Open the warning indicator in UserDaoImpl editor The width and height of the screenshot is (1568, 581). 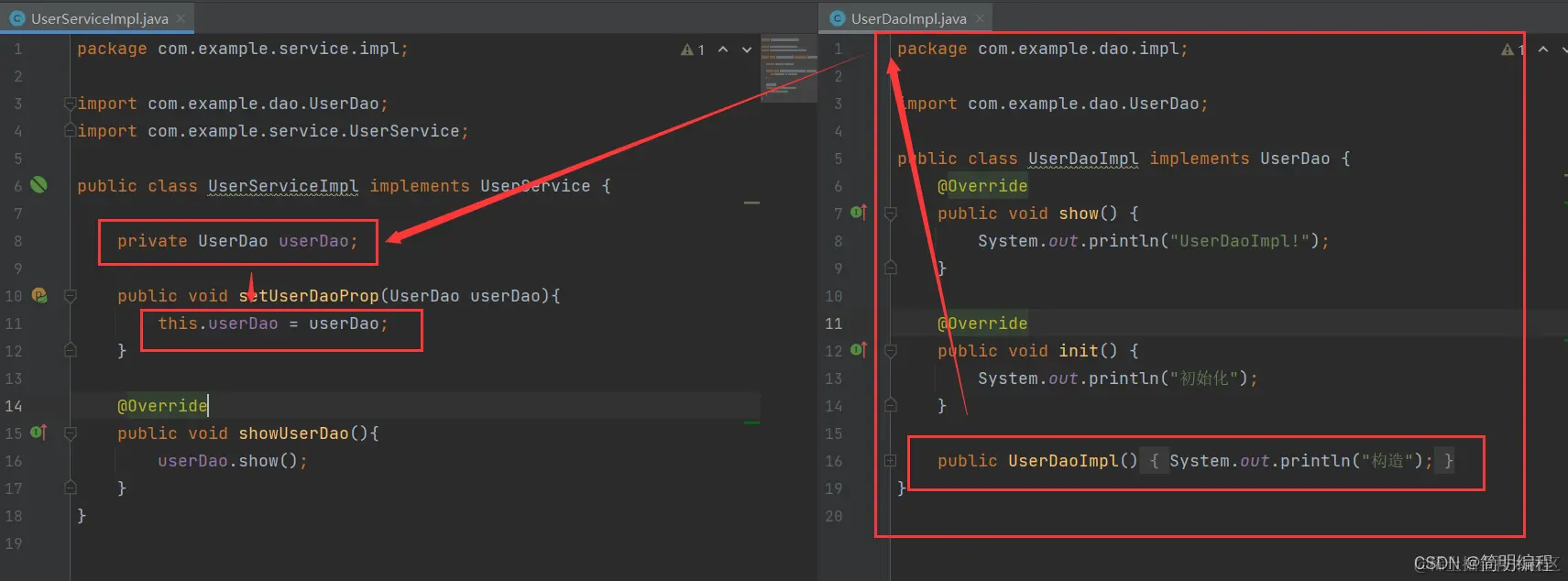1512,49
